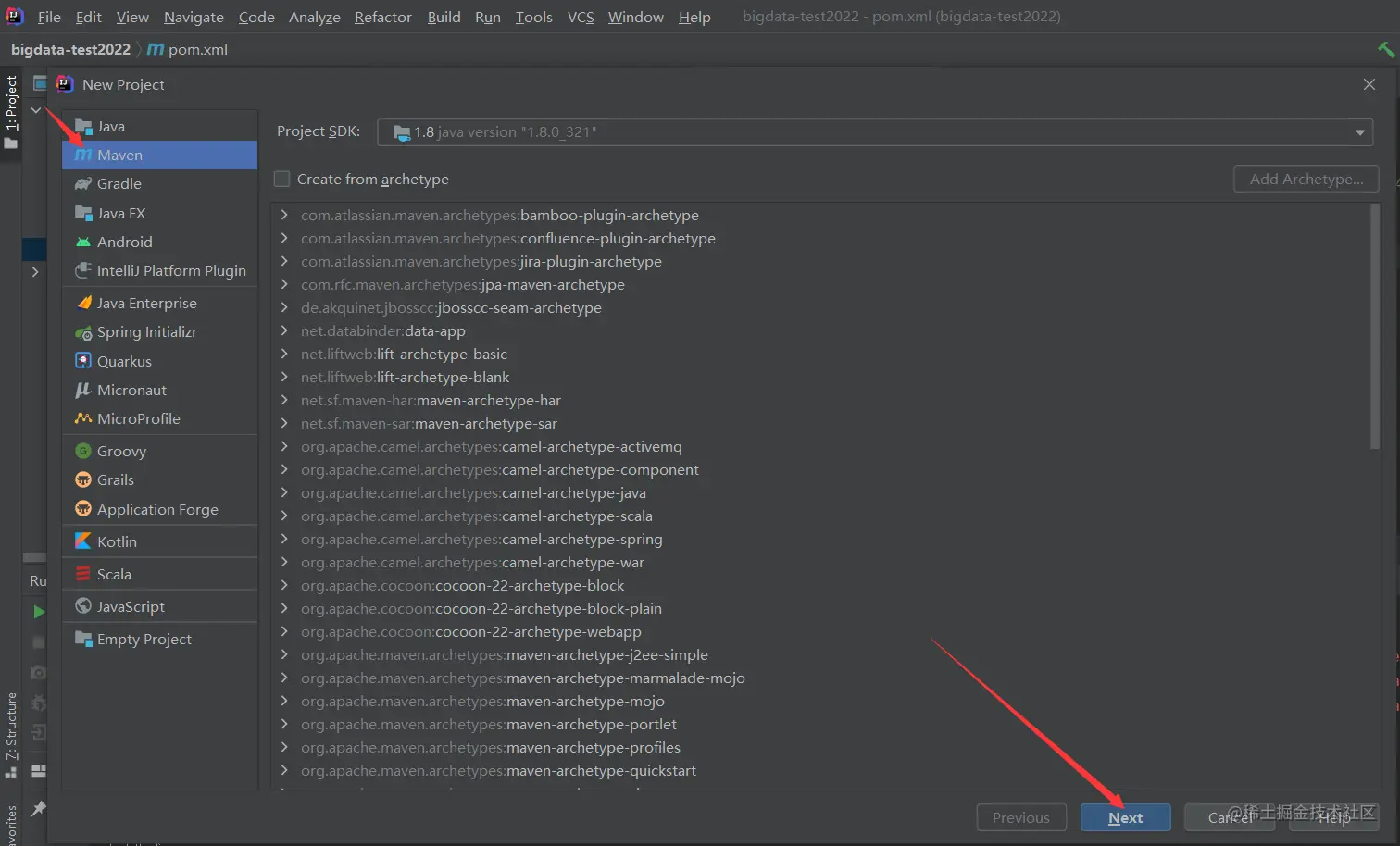1400x846 pixels.
Task: Click the green Run arrow icon
Action: 38,612
